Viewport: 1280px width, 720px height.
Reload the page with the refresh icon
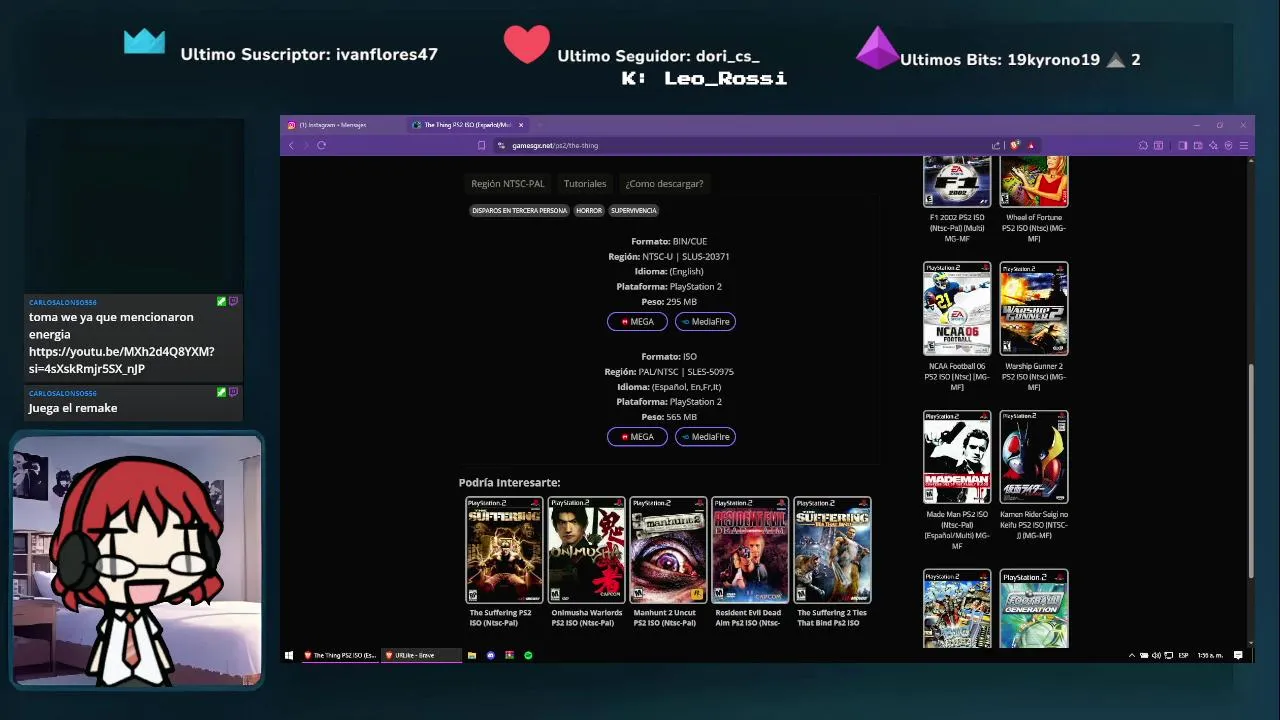(321, 145)
